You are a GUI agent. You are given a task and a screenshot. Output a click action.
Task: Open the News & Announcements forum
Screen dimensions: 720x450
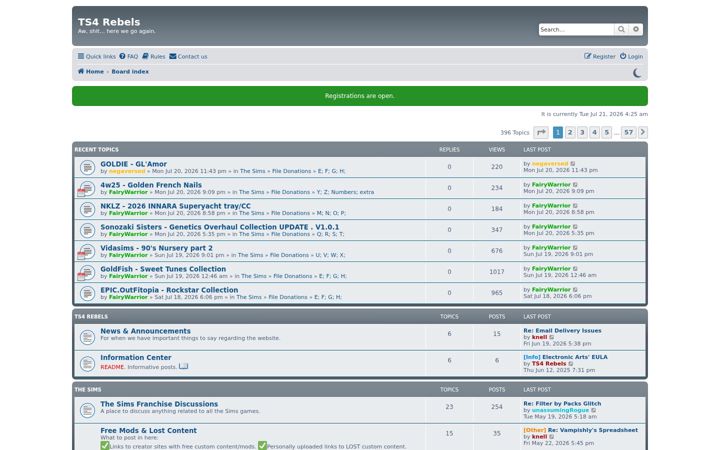click(x=145, y=331)
